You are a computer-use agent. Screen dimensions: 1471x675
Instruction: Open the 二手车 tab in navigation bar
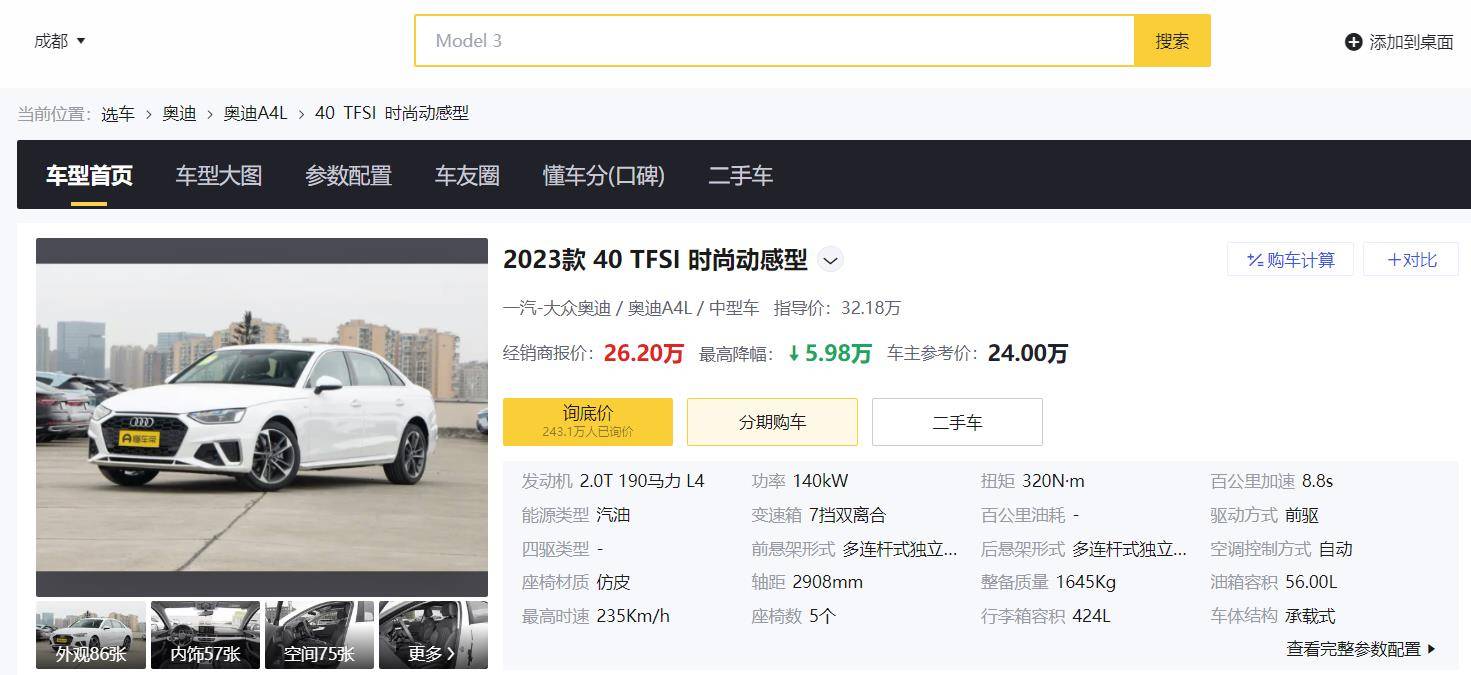(740, 175)
